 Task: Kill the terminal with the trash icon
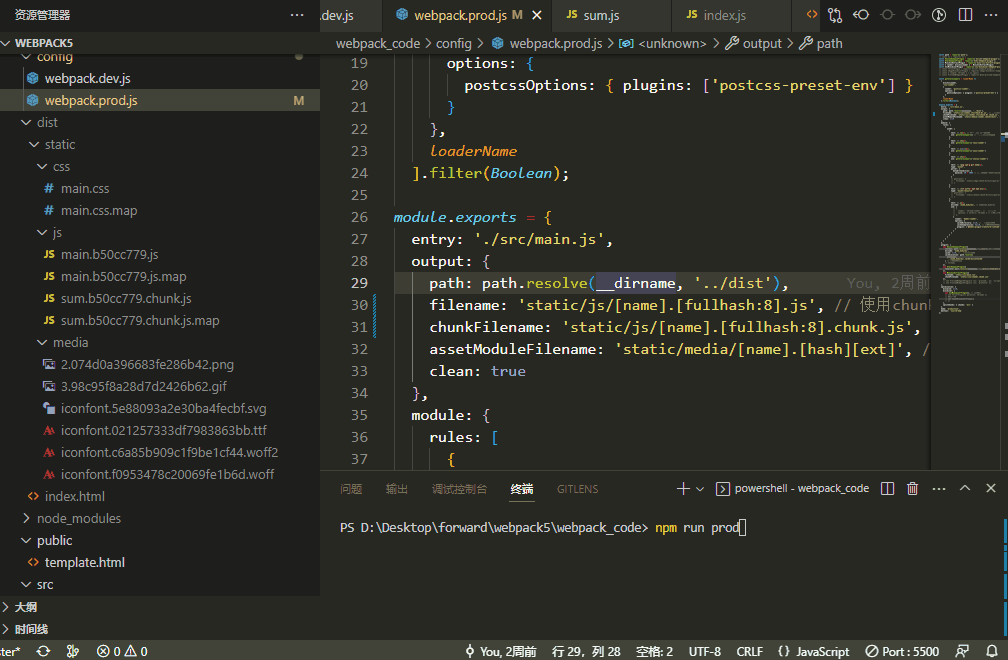912,489
